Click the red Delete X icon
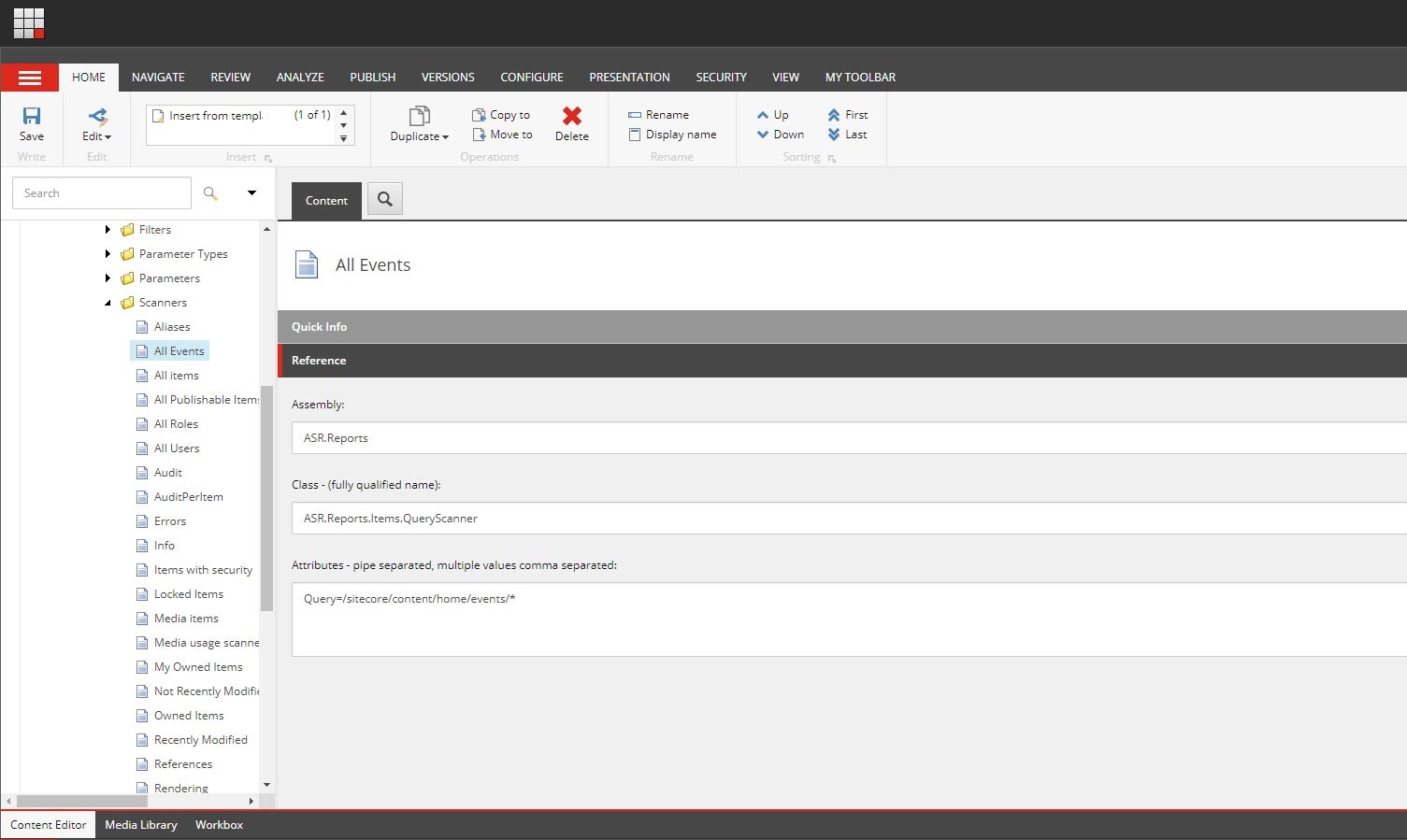 click(571, 116)
